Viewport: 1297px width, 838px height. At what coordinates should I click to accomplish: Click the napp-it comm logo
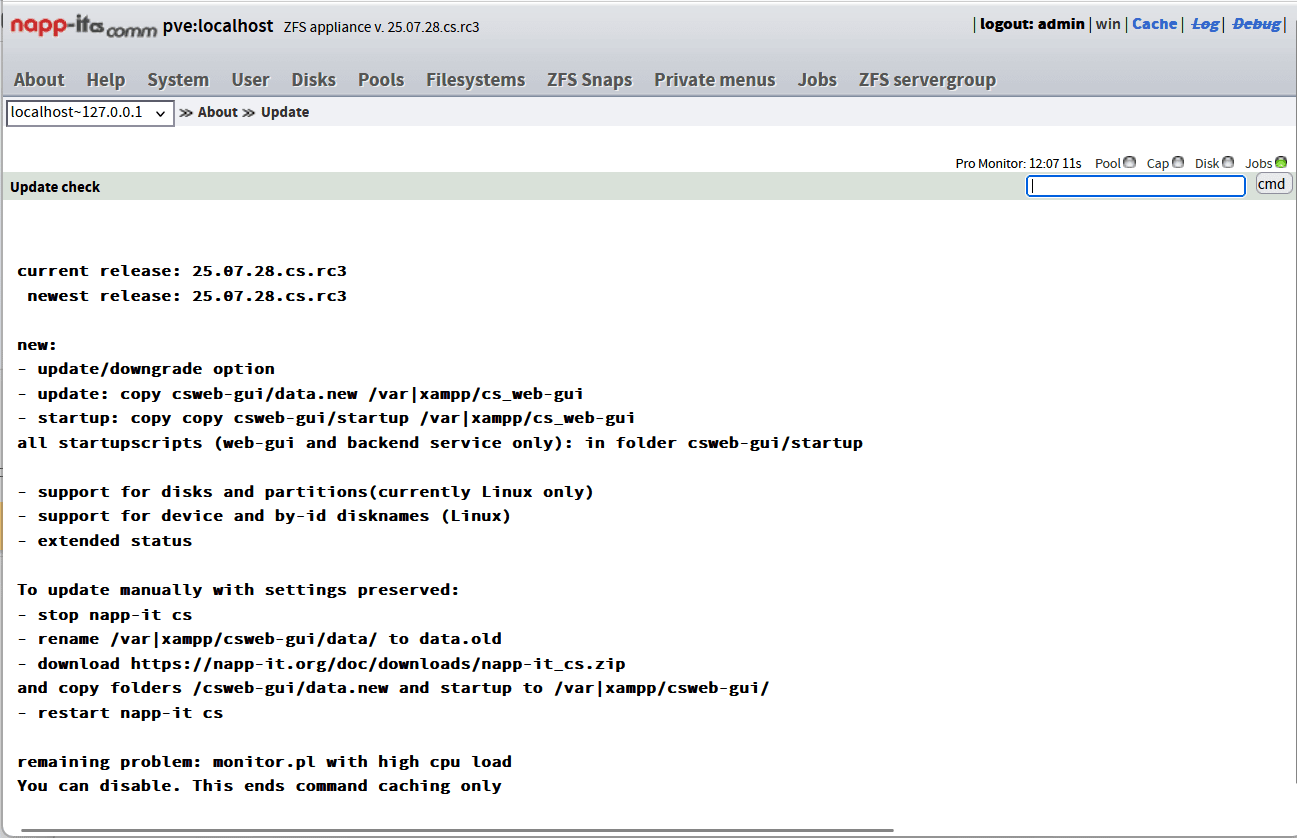(x=84, y=27)
